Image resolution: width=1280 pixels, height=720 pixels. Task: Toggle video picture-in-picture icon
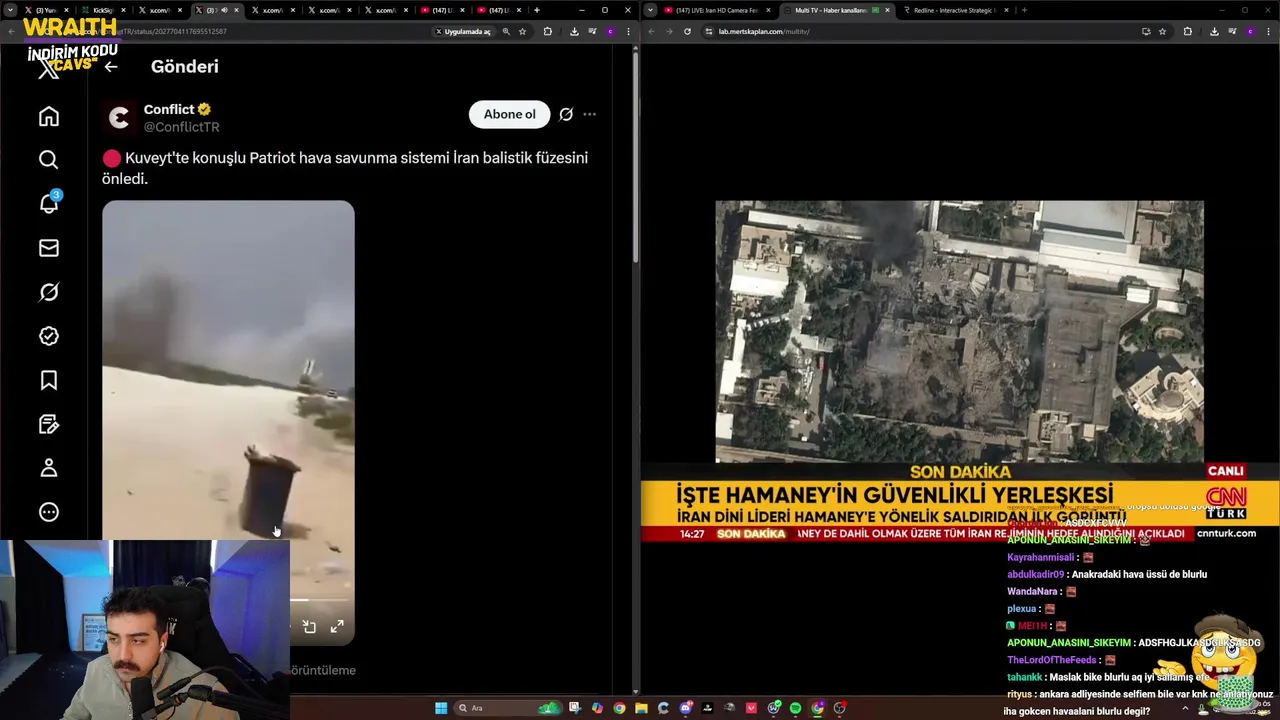click(x=309, y=627)
